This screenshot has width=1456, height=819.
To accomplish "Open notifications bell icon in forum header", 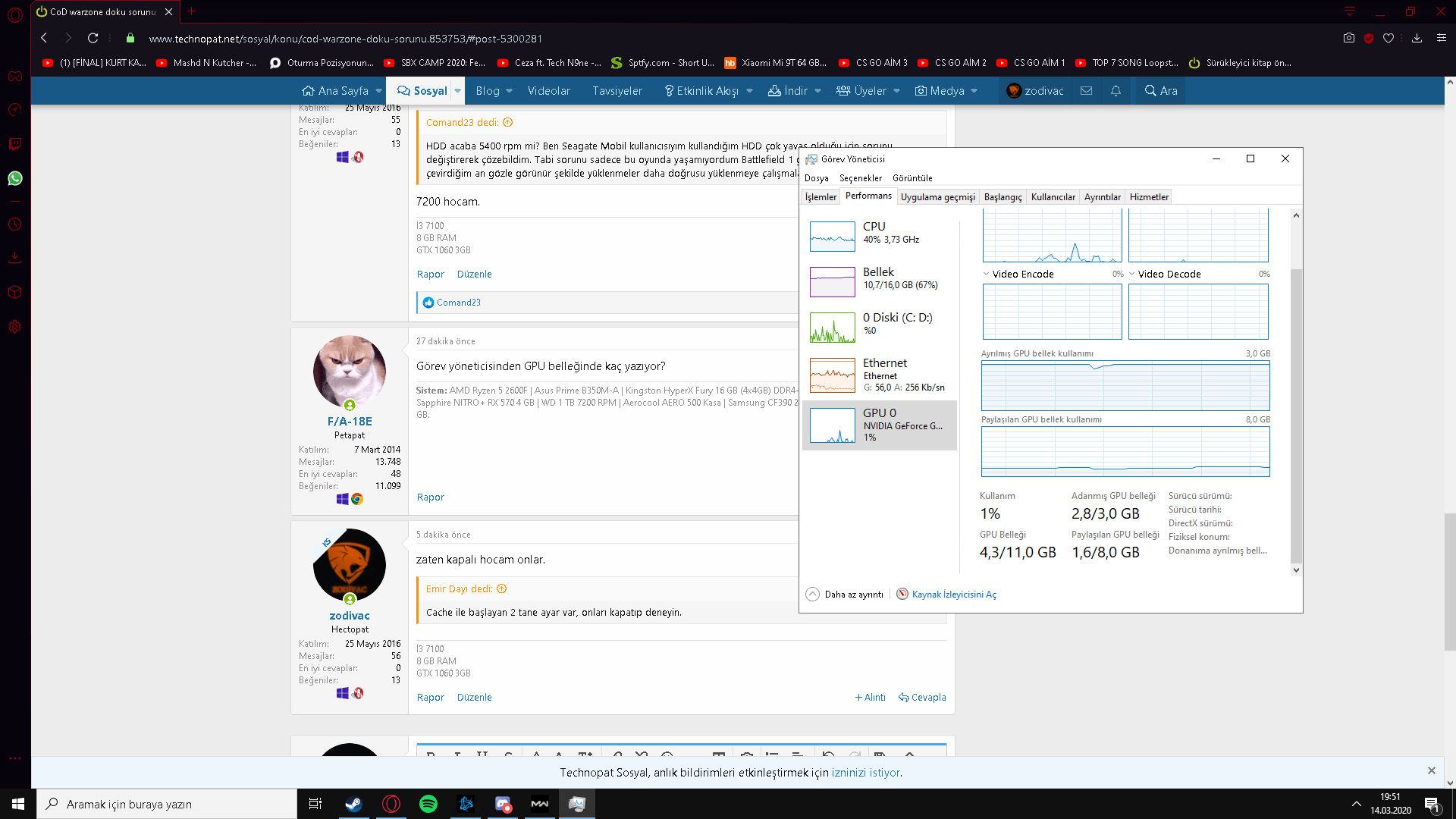I will (x=1116, y=90).
